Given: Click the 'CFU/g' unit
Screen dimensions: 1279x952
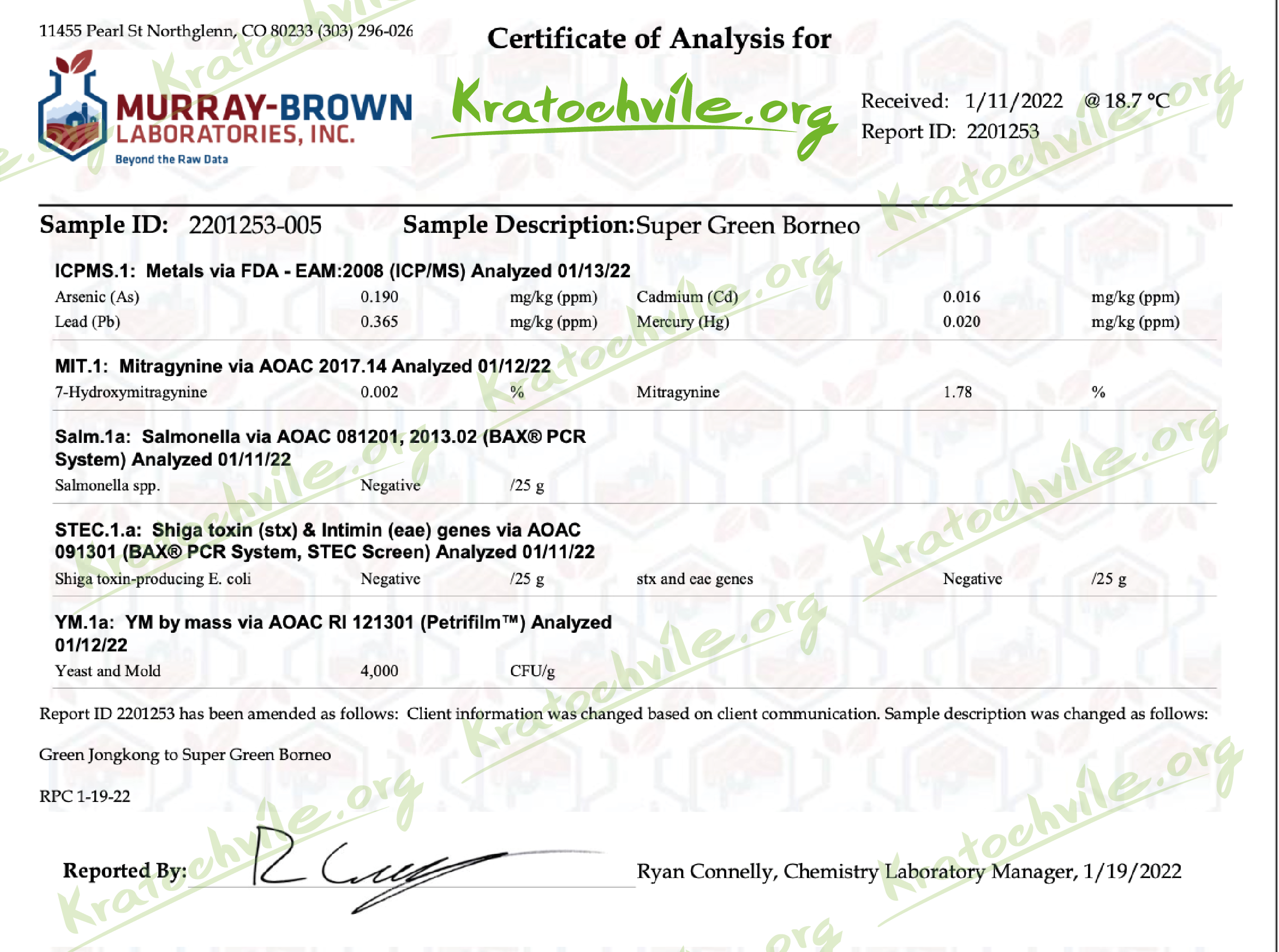Looking at the screenshot, I should (532, 671).
